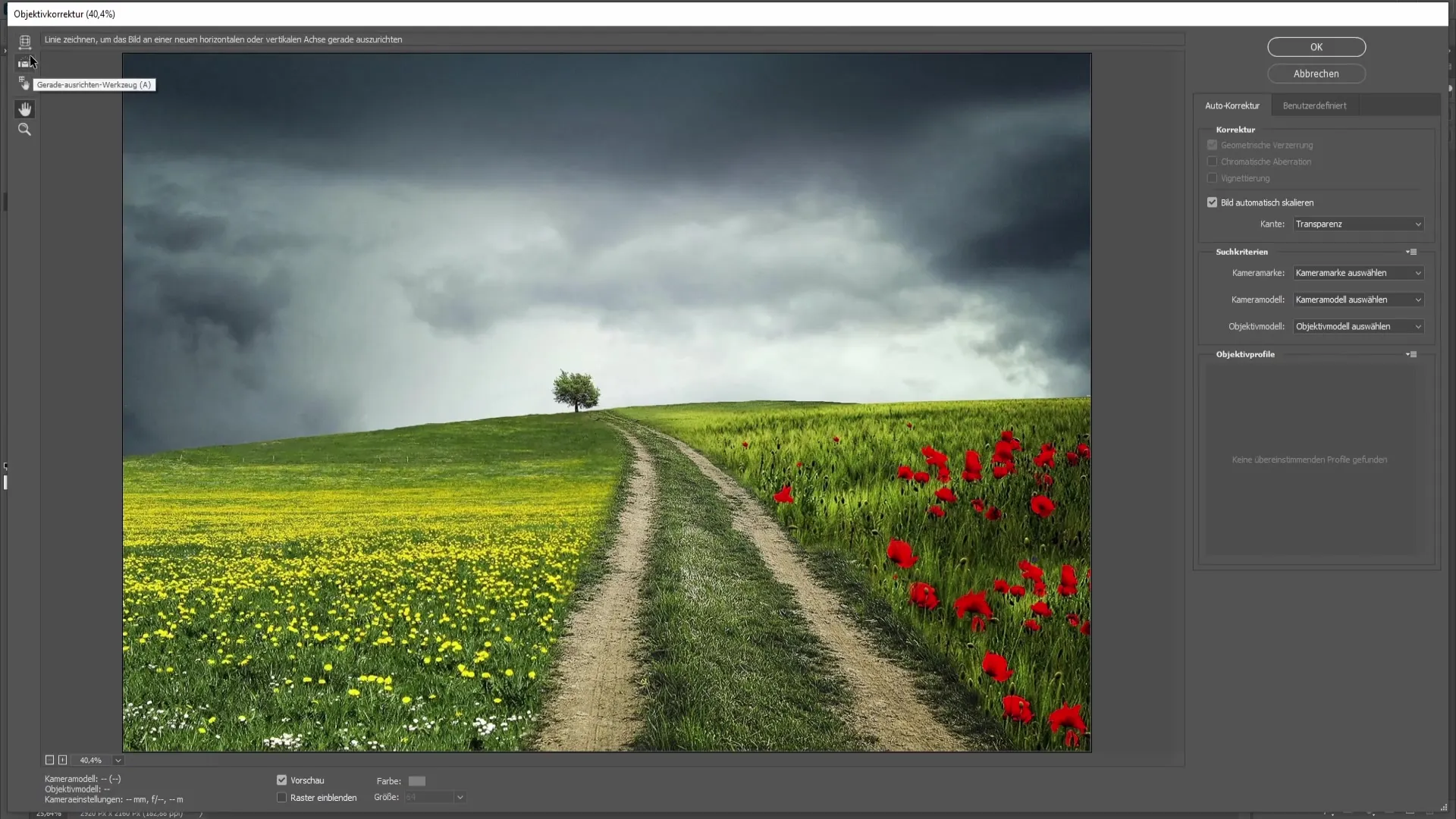The image size is (1456, 819).
Task: Click the Abbrechen button
Action: pos(1316,74)
